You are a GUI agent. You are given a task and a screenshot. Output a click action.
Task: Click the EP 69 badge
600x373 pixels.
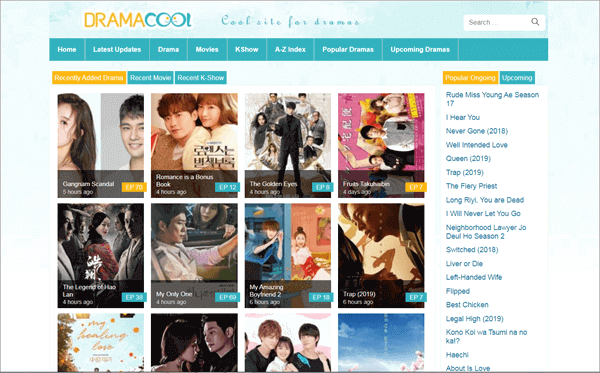227,297
